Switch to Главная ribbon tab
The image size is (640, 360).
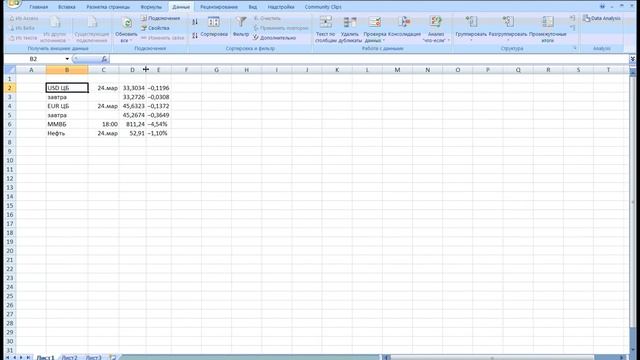click(x=38, y=7)
